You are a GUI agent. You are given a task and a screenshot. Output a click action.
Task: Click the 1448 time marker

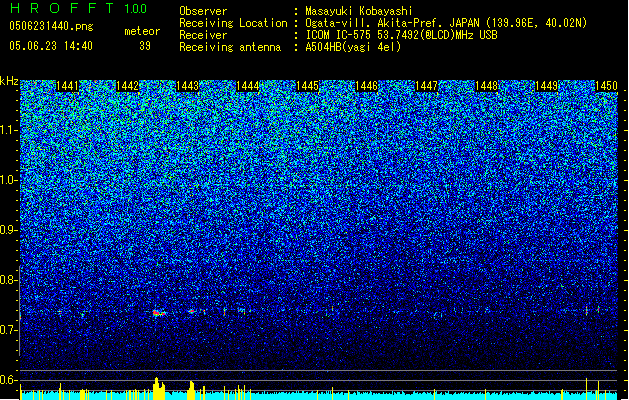tap(486, 86)
